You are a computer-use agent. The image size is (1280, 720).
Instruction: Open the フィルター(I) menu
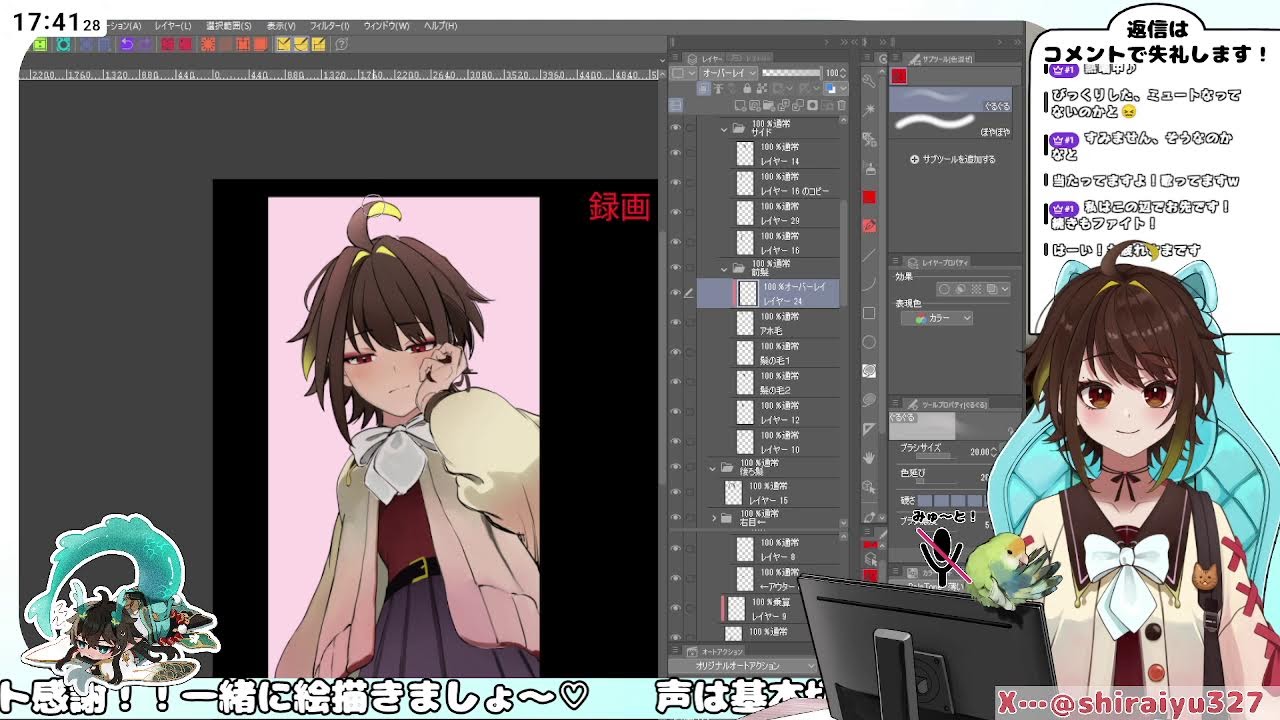(330, 25)
